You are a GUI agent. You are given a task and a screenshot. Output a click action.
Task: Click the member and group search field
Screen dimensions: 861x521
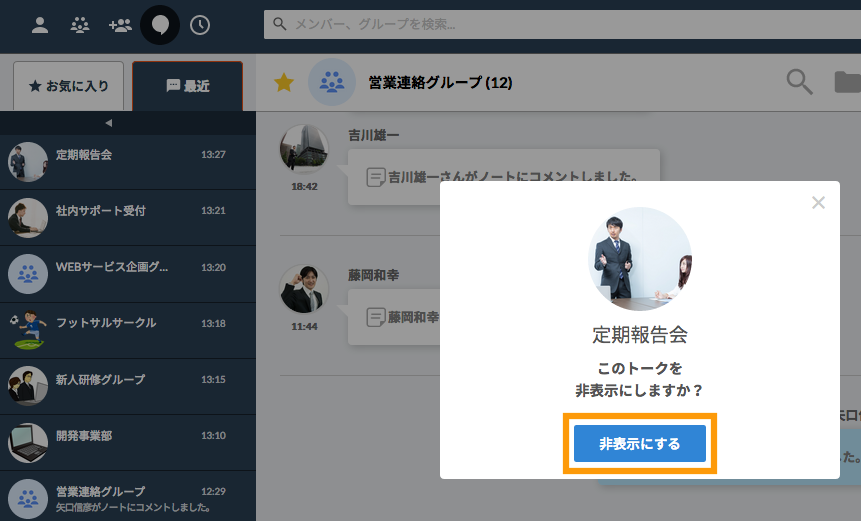coord(560,24)
